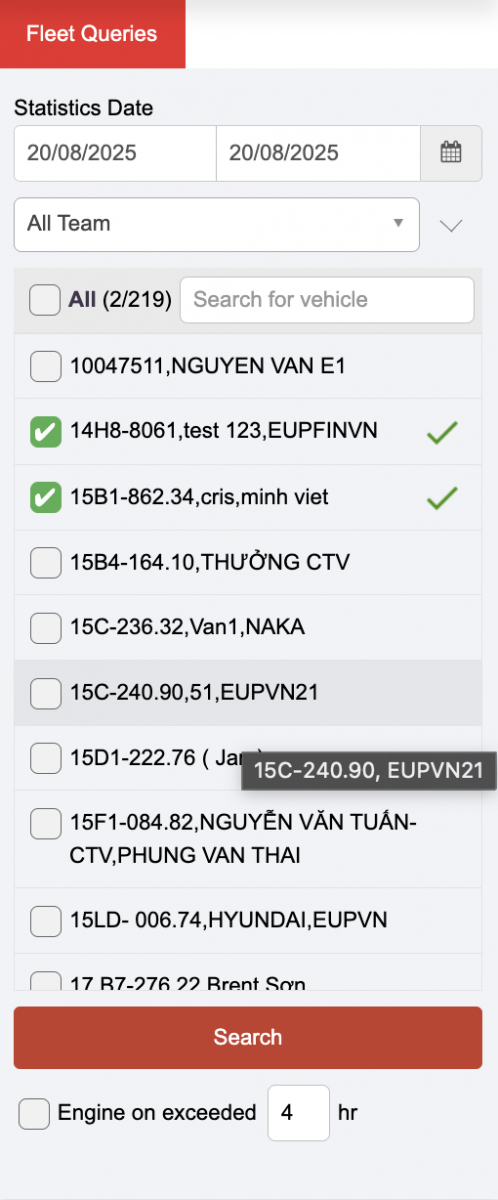Click green checkmark beside 14H8-8061 vehicle
Image resolution: width=498 pixels, height=1200 pixels.
pyautogui.click(x=442, y=432)
